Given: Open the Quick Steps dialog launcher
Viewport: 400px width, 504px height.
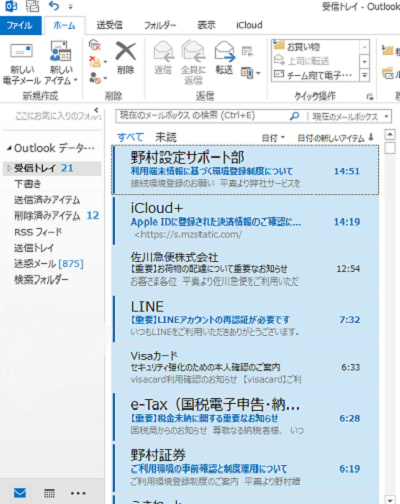Looking at the screenshot, I should coord(369,97).
